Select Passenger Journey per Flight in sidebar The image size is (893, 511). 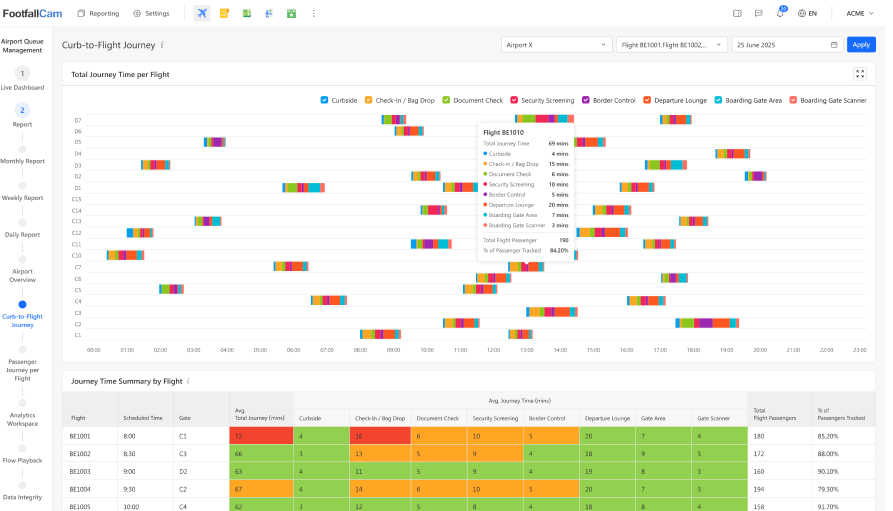pos(22,372)
